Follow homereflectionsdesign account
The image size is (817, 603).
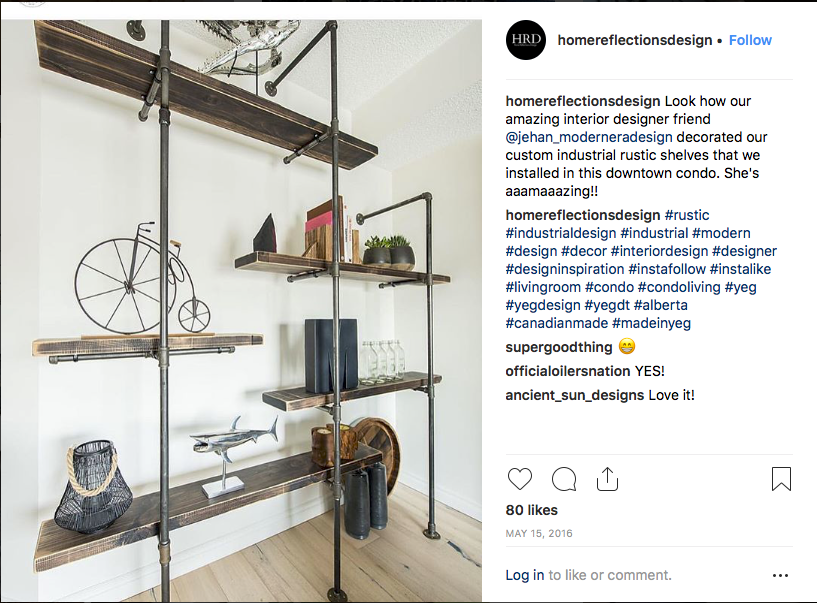[x=750, y=40]
